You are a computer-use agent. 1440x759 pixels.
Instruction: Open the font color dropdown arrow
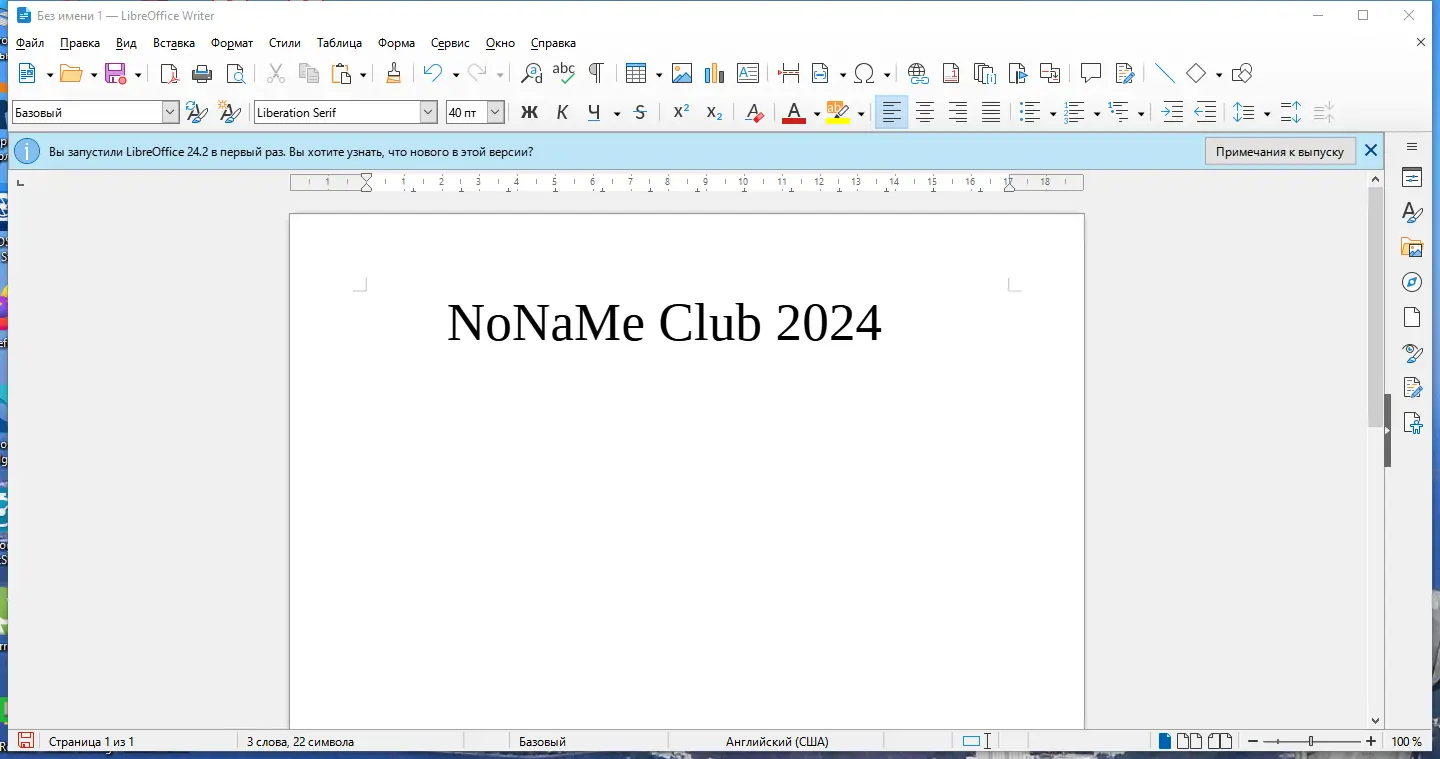coord(817,113)
